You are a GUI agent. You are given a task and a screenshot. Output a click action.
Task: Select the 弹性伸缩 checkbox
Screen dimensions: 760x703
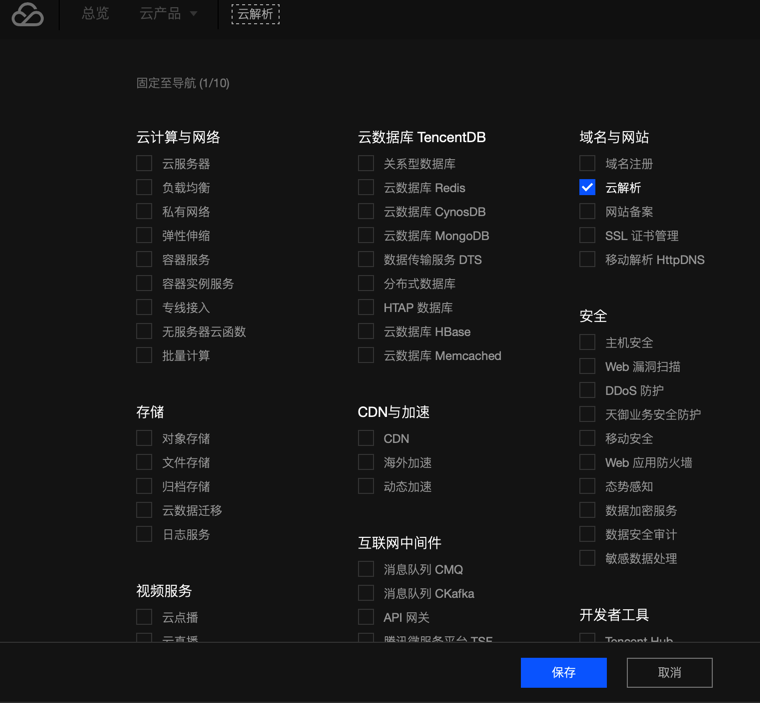[x=144, y=235]
